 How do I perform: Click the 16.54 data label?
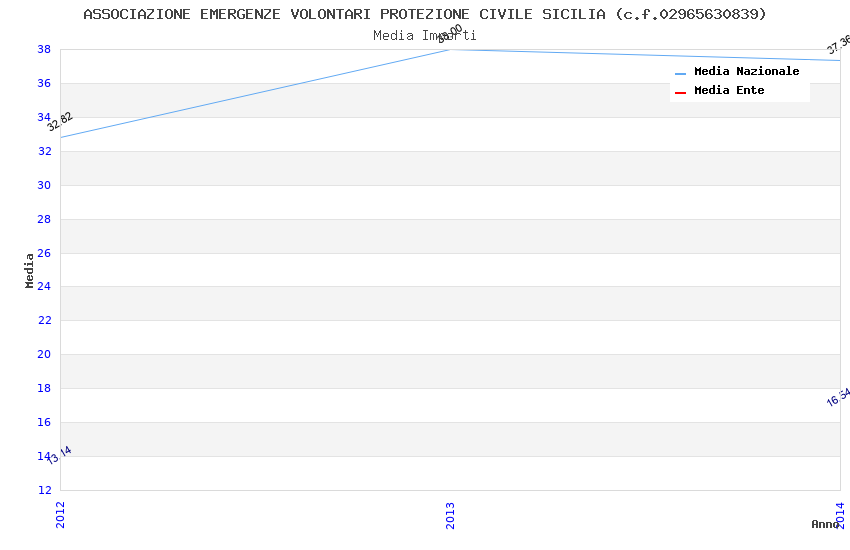click(x=838, y=397)
